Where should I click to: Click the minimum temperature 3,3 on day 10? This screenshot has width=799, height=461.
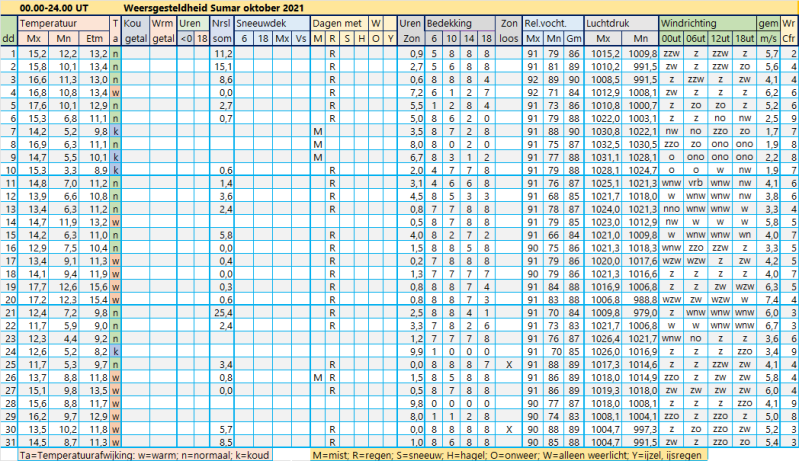click(x=65, y=169)
